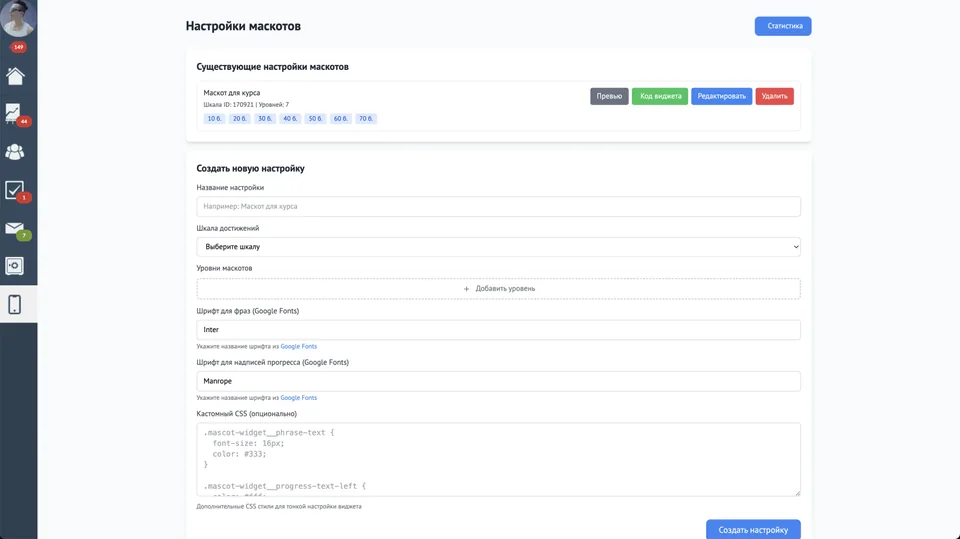Viewport: 960px width, 539px height.
Task: Open the tasks checkmark sidebar icon
Action: click(14, 190)
